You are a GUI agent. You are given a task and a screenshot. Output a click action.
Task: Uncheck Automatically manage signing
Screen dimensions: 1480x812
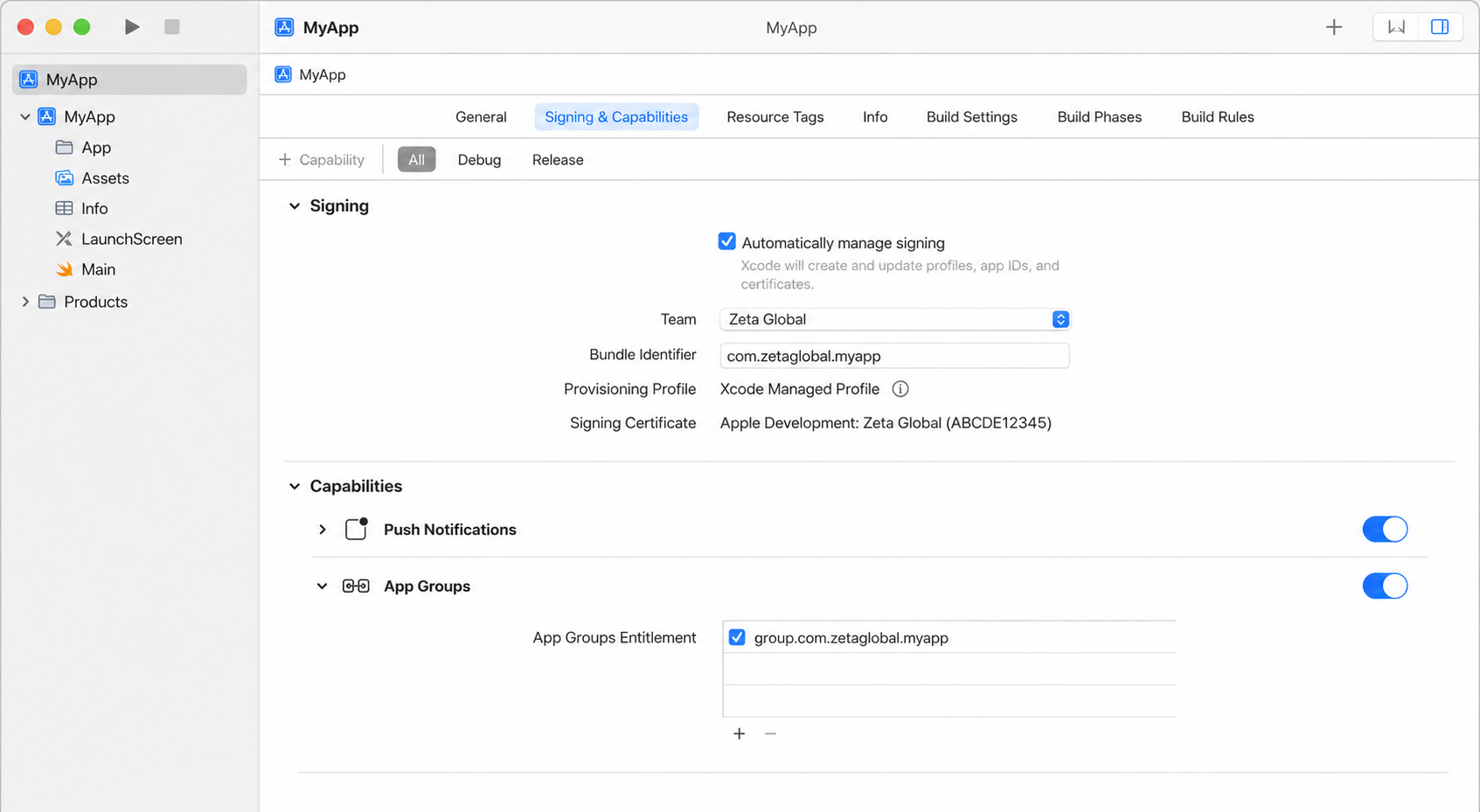(726, 241)
